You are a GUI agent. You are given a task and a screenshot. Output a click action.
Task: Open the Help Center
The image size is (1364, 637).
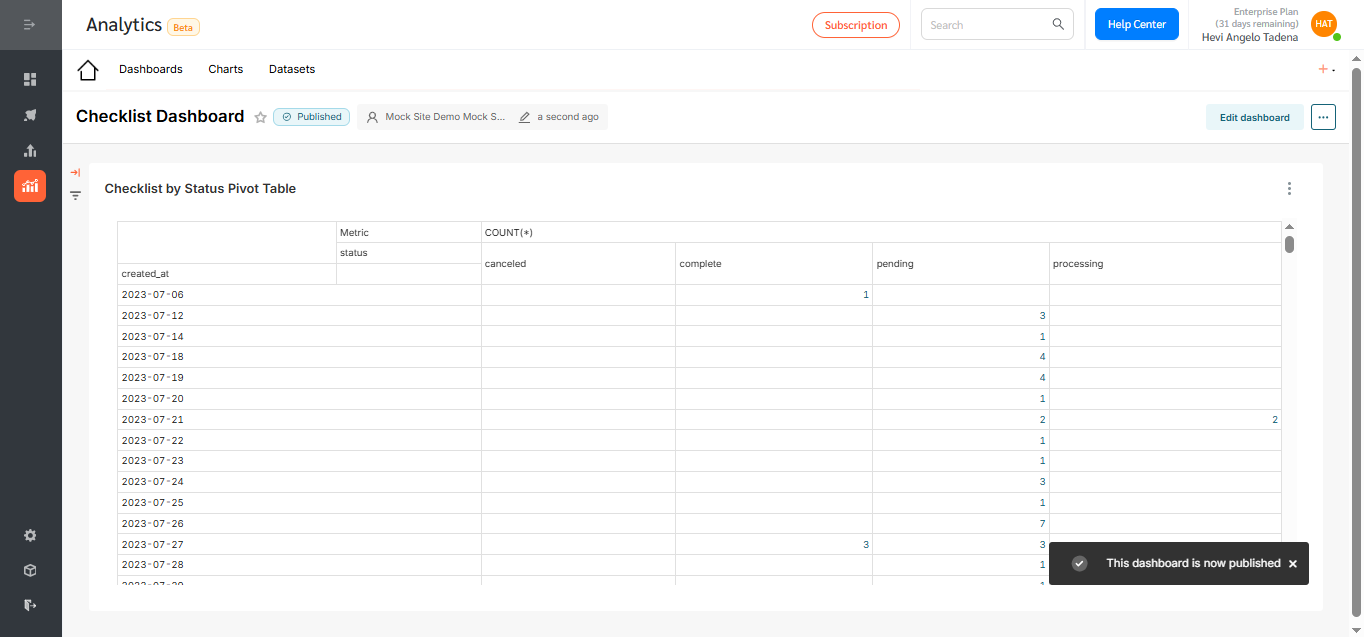1136,24
